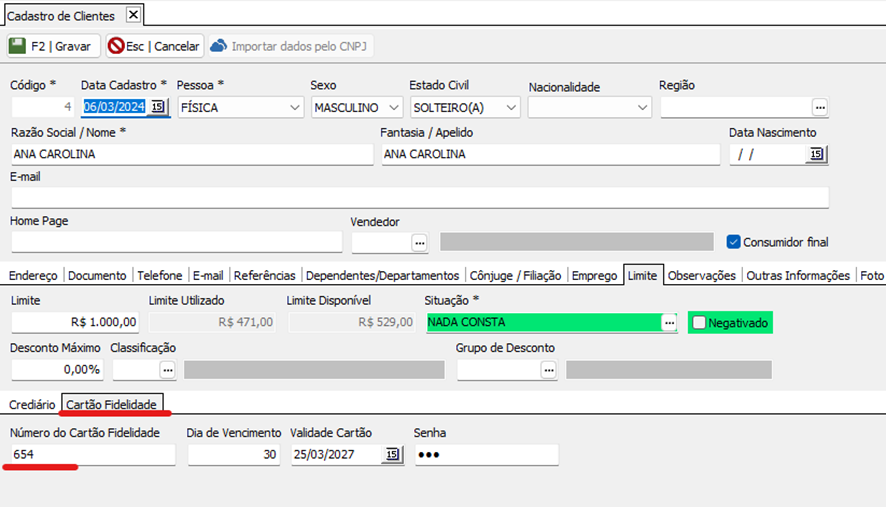
Task: Open the Validade Cartão calendar picker
Action: [392, 455]
